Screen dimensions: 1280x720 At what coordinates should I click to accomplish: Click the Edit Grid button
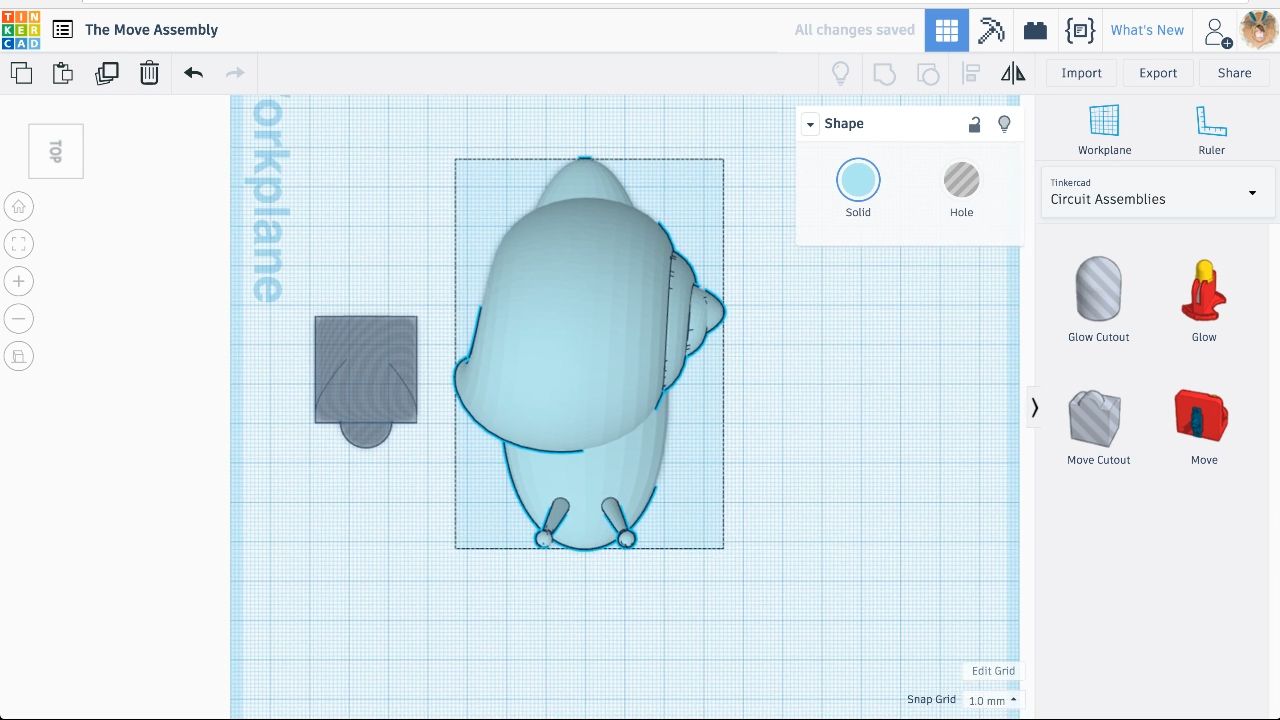pos(993,671)
